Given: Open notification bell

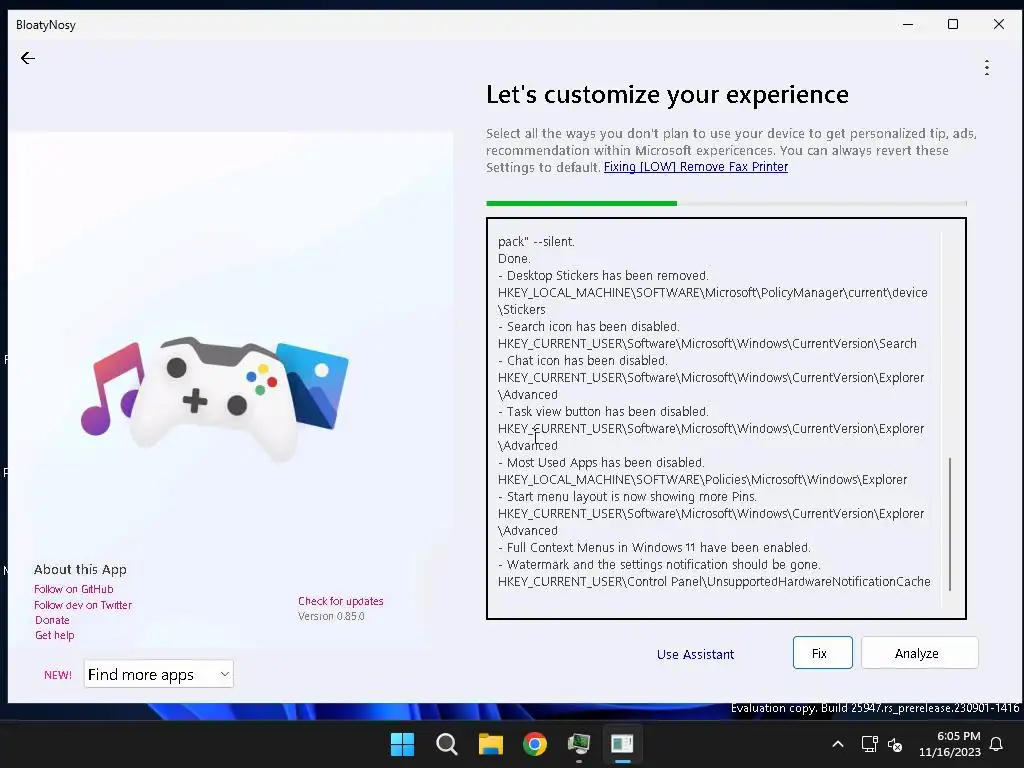Looking at the screenshot, I should point(997,744).
